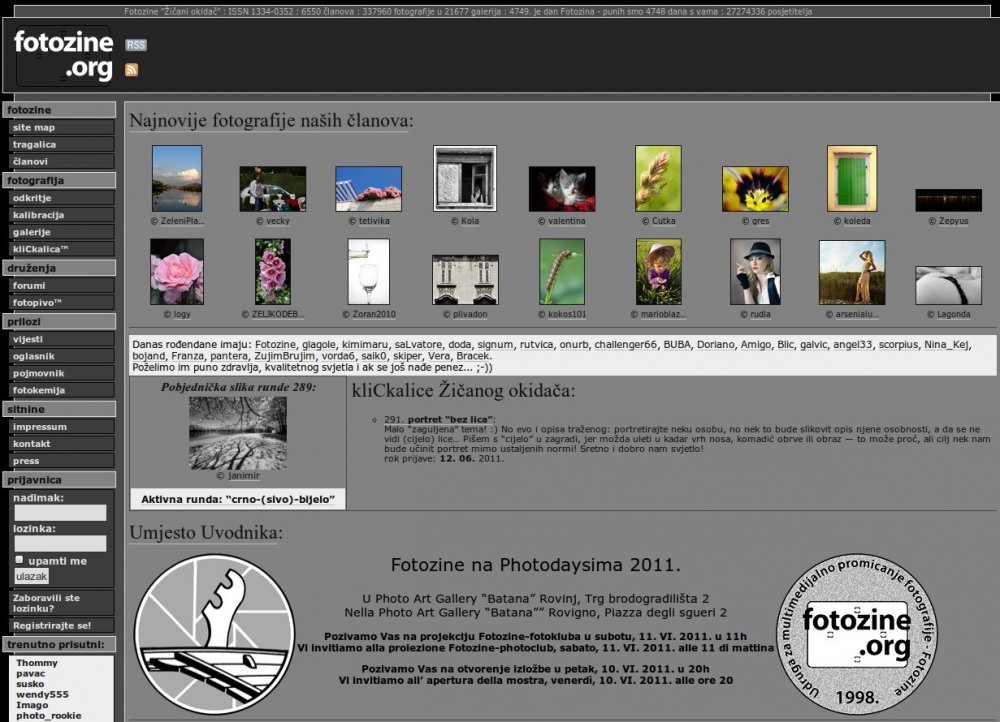1000x722 pixels.
Task: View ZELJKODEB...'s hollyhock flowers thumbnail
Action: click(272, 272)
